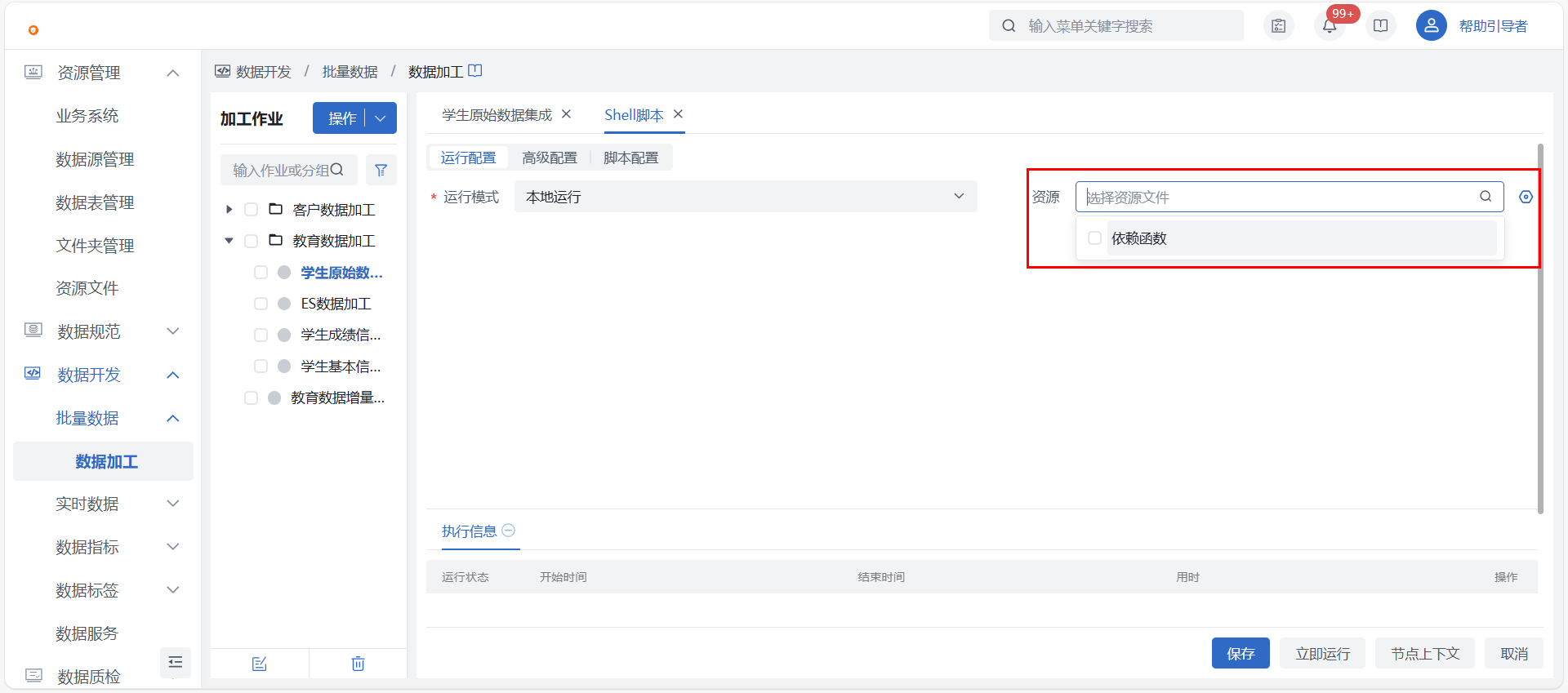Click the 数据规范 sidebar icon
This screenshot has width=1568, height=693.
point(33,331)
